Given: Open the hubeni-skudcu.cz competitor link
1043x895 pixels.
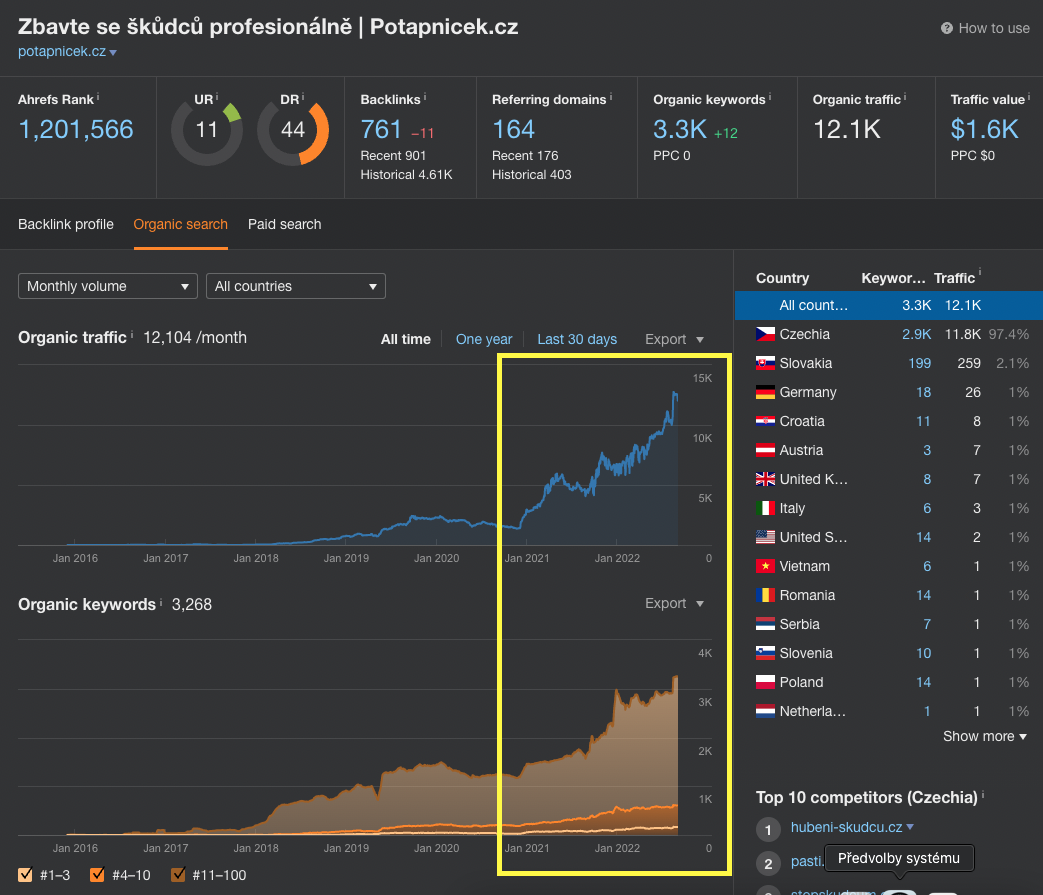Looking at the screenshot, I should 846,827.
